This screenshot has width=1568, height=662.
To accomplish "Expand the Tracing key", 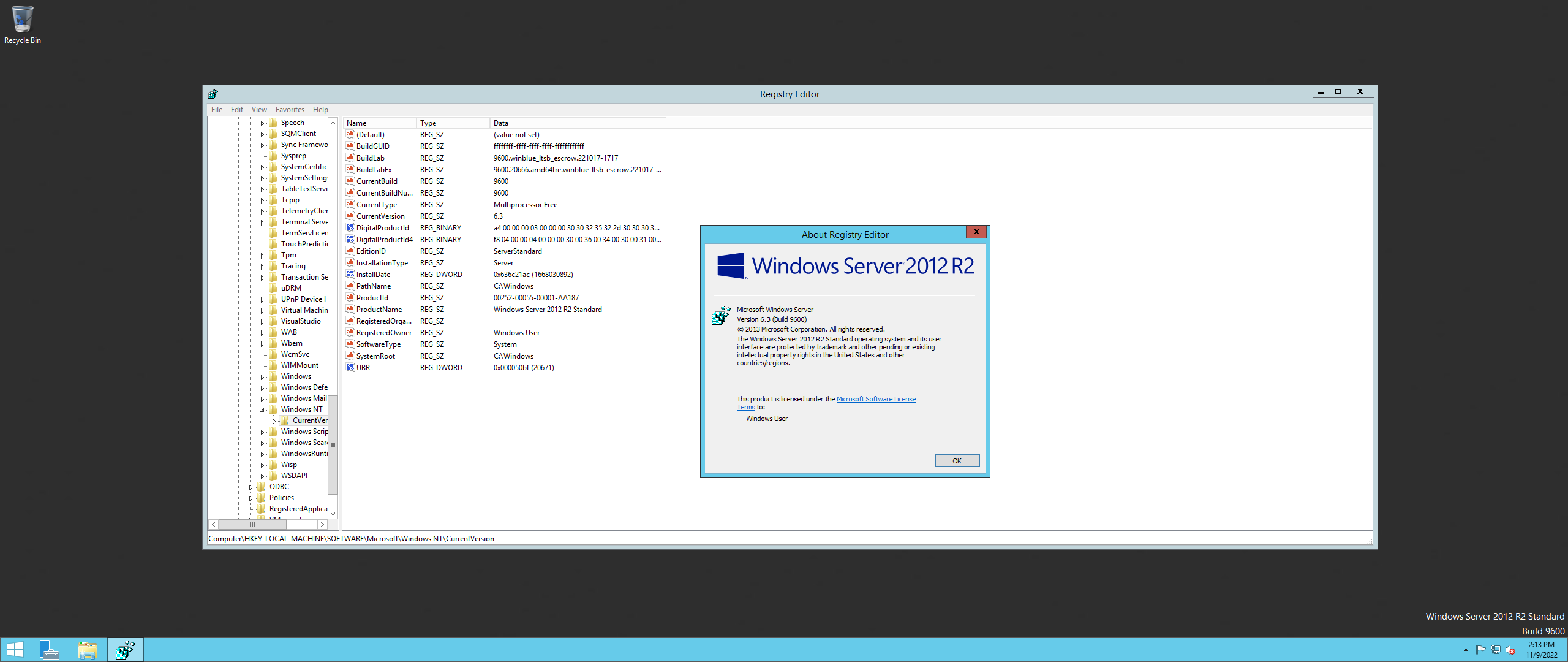I will pos(262,266).
